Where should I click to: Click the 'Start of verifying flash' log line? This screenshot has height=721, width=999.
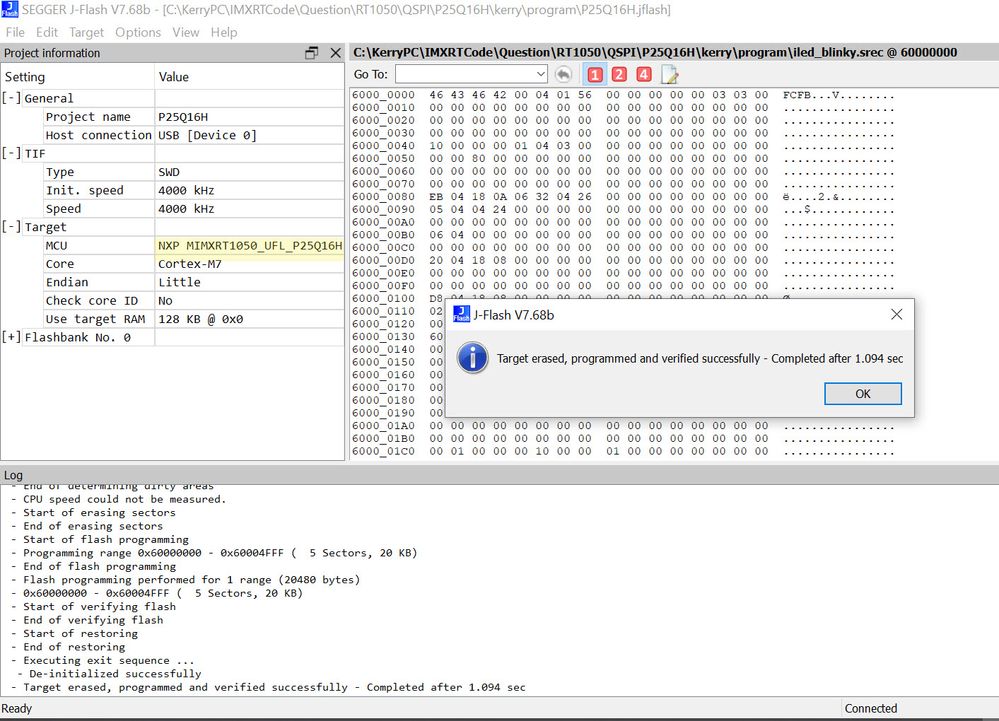pyautogui.click(x=93, y=606)
